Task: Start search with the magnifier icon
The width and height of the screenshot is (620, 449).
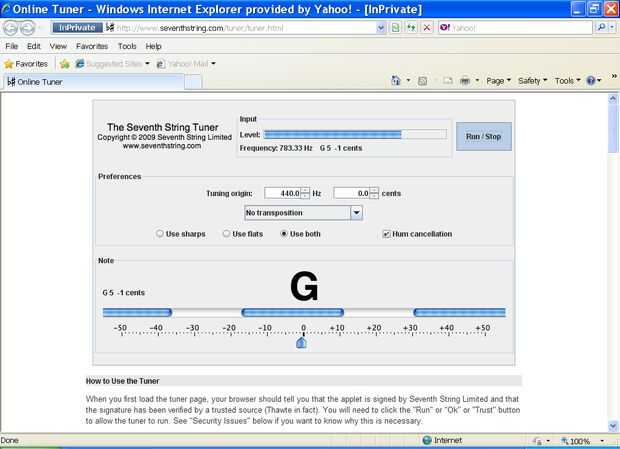Action: tap(601, 28)
